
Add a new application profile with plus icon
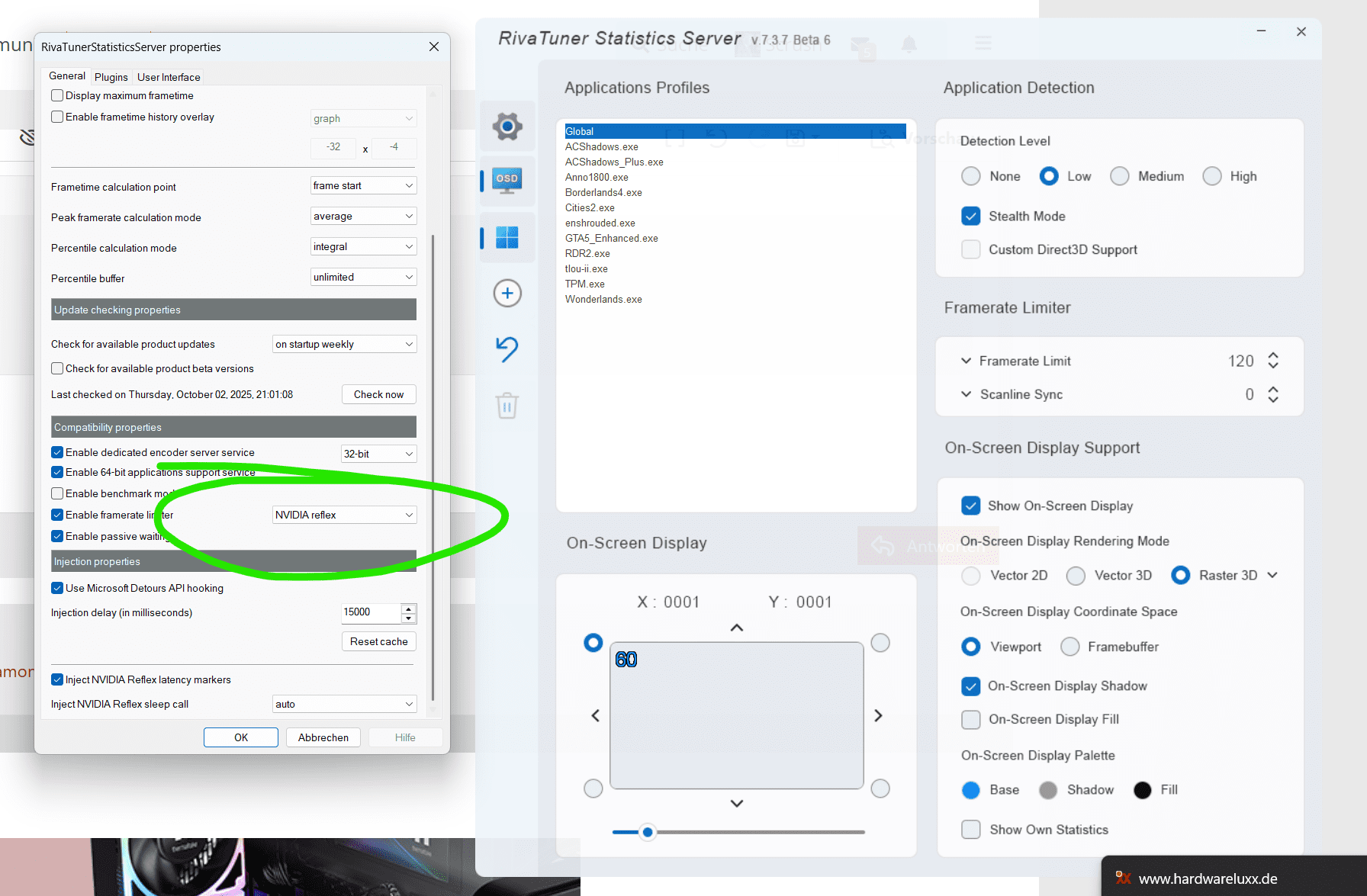(x=507, y=293)
